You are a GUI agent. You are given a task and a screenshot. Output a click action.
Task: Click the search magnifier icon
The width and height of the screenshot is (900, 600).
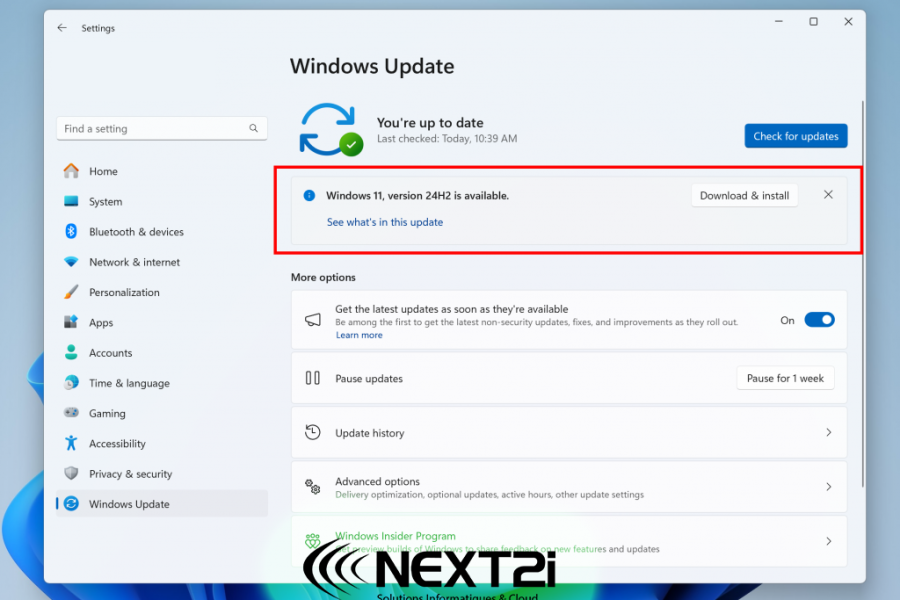[253, 128]
